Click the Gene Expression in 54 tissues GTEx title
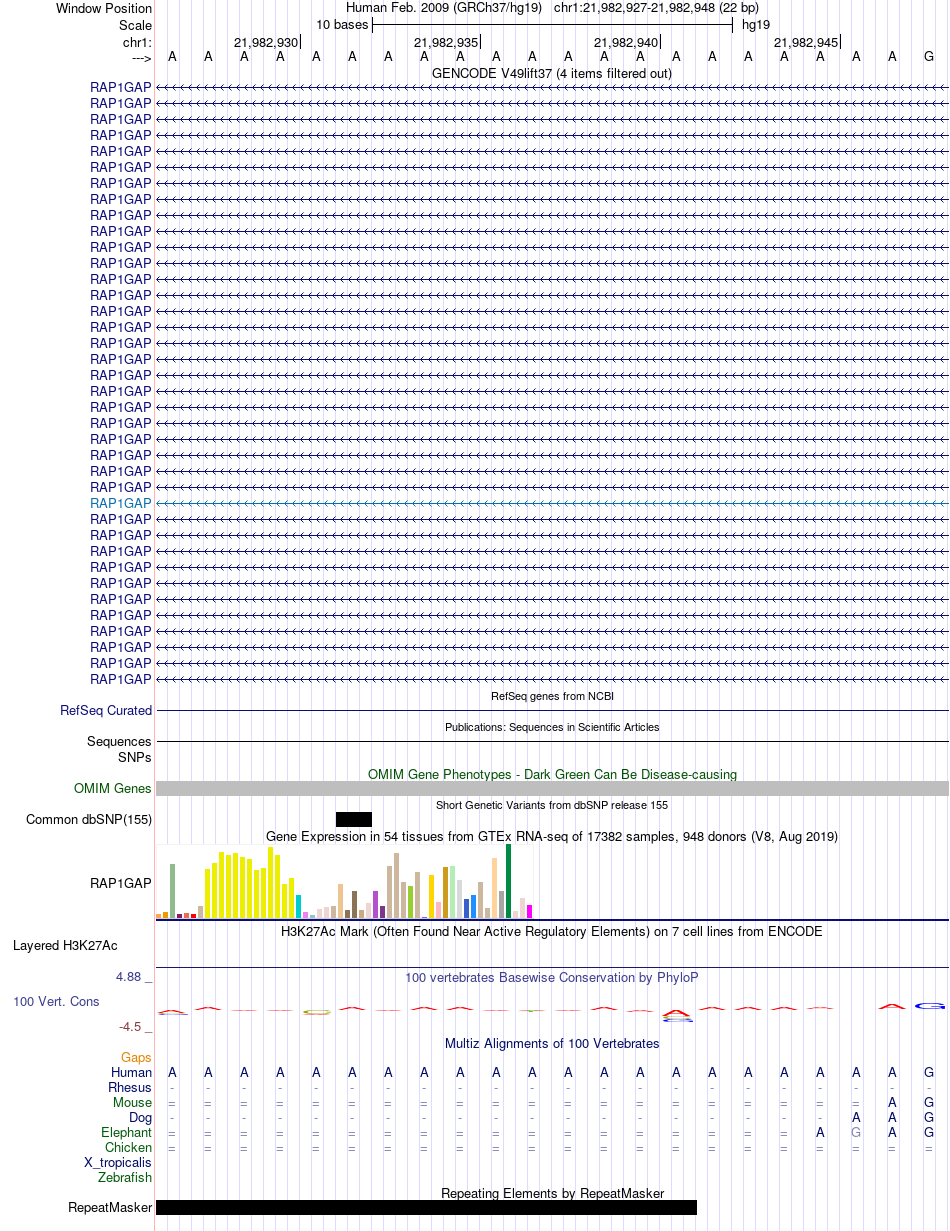This screenshot has height=1231, width=950. [552, 836]
